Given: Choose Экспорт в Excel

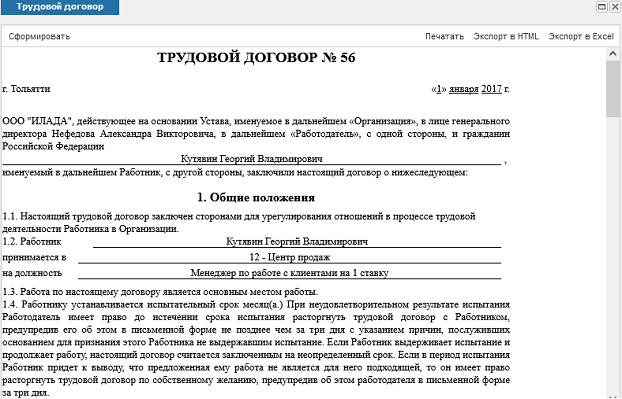Looking at the screenshot, I should pos(581,36).
